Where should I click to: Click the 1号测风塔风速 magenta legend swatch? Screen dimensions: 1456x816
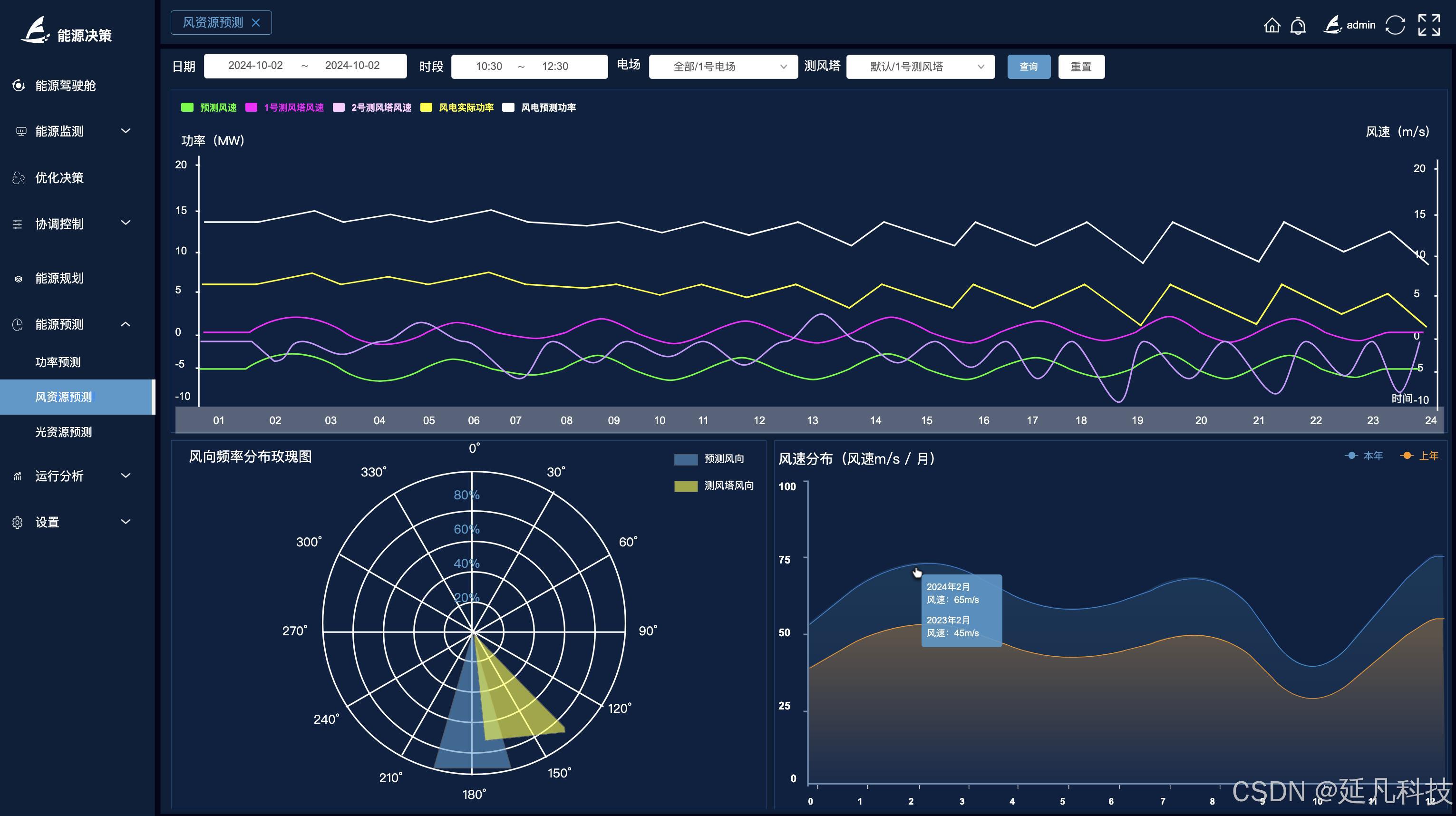click(x=251, y=107)
